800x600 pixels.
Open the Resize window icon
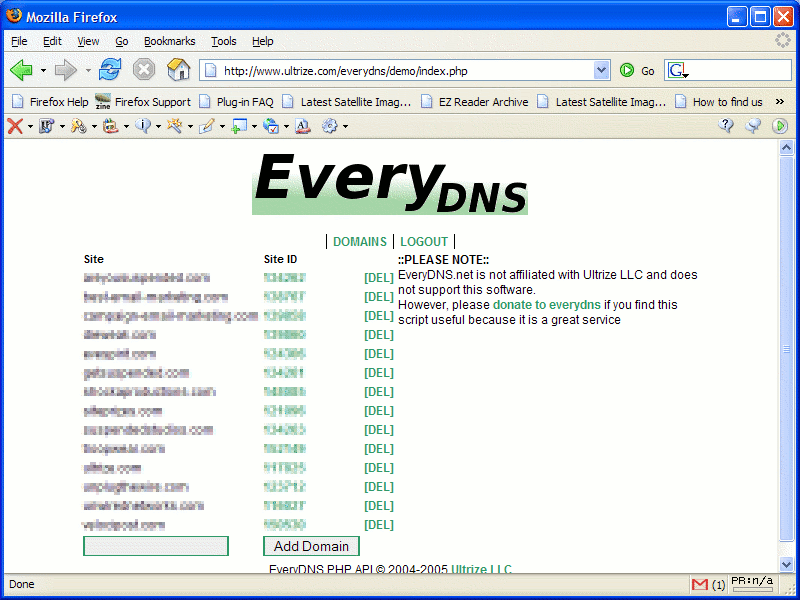pos(239,126)
